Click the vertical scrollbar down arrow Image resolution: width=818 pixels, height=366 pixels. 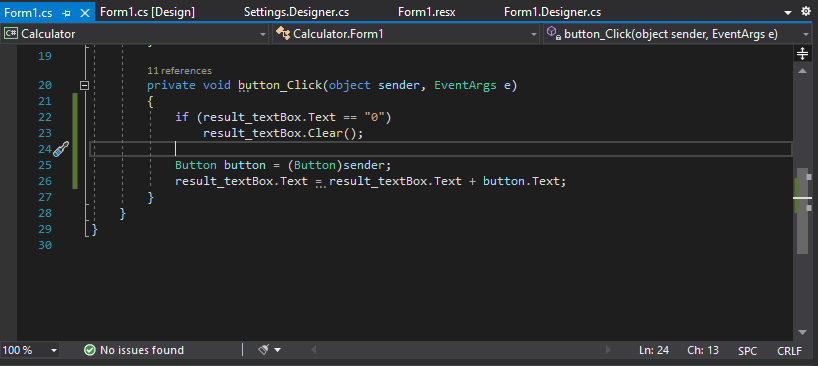click(x=802, y=332)
